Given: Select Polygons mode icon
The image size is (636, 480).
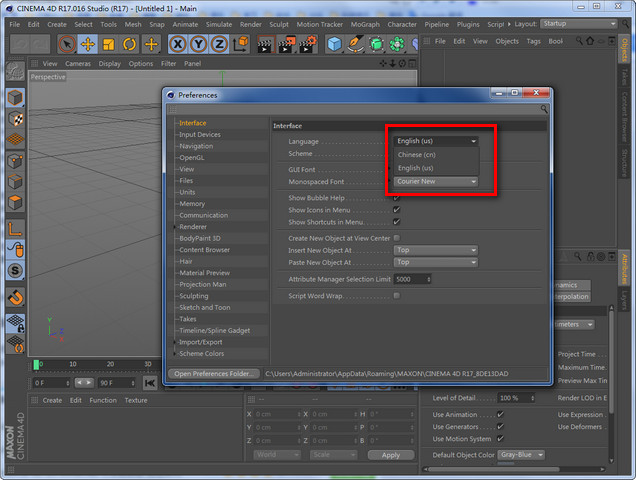Looking at the screenshot, I should pos(15,202).
